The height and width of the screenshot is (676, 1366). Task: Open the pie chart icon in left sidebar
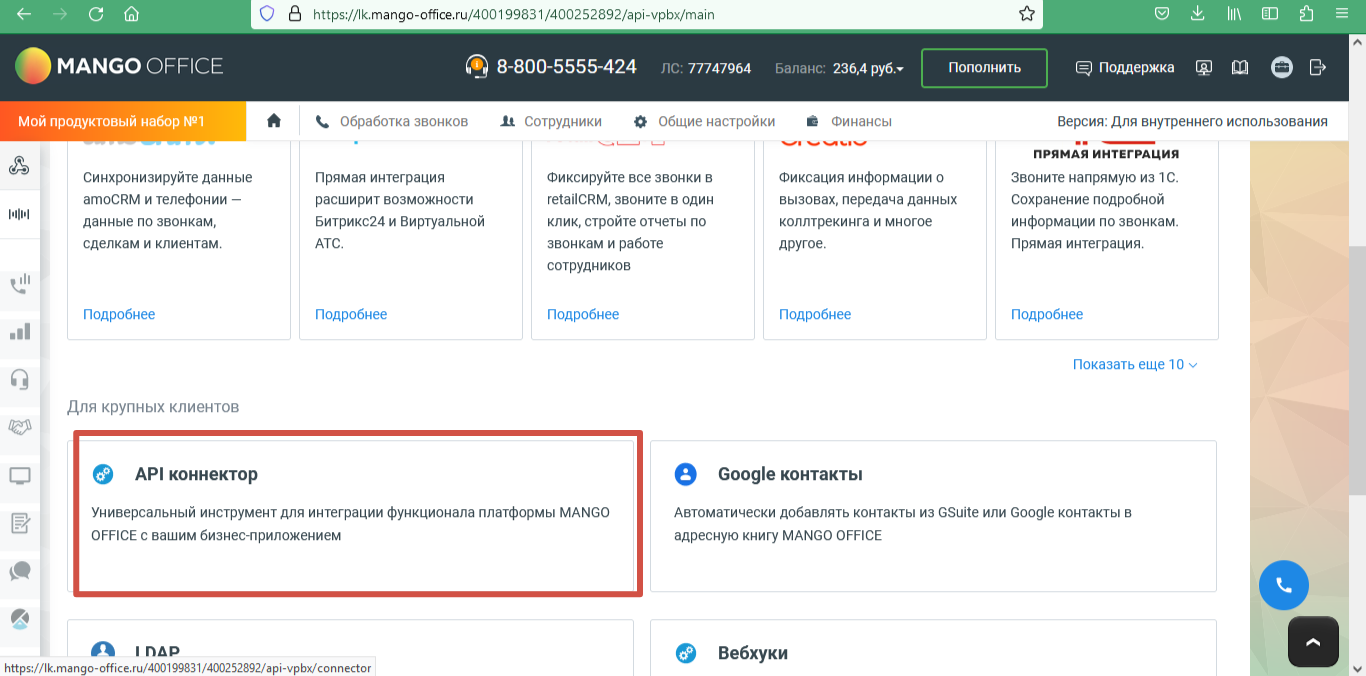pos(19,619)
